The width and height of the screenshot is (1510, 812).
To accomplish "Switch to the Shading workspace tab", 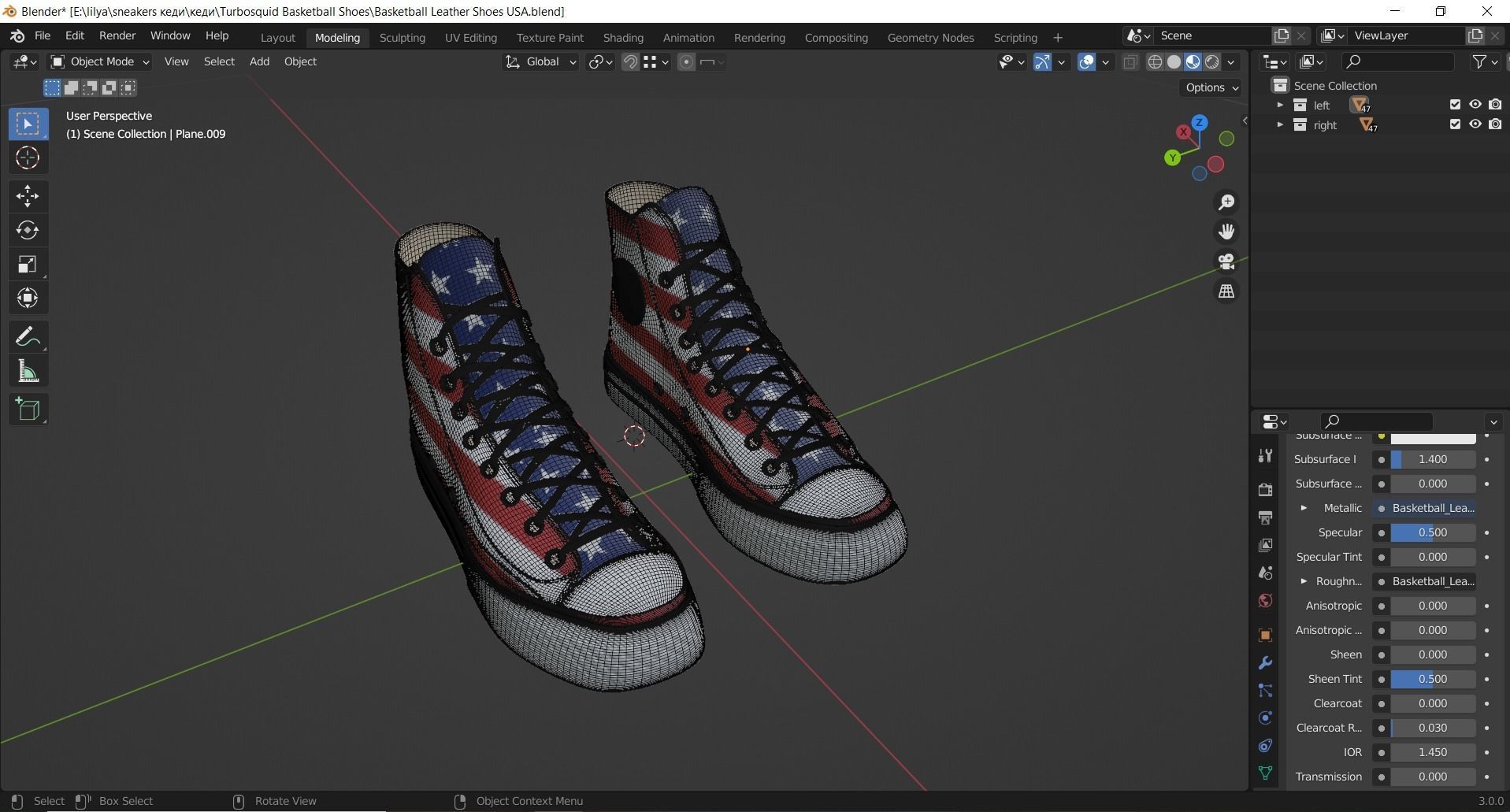I will 623,37.
